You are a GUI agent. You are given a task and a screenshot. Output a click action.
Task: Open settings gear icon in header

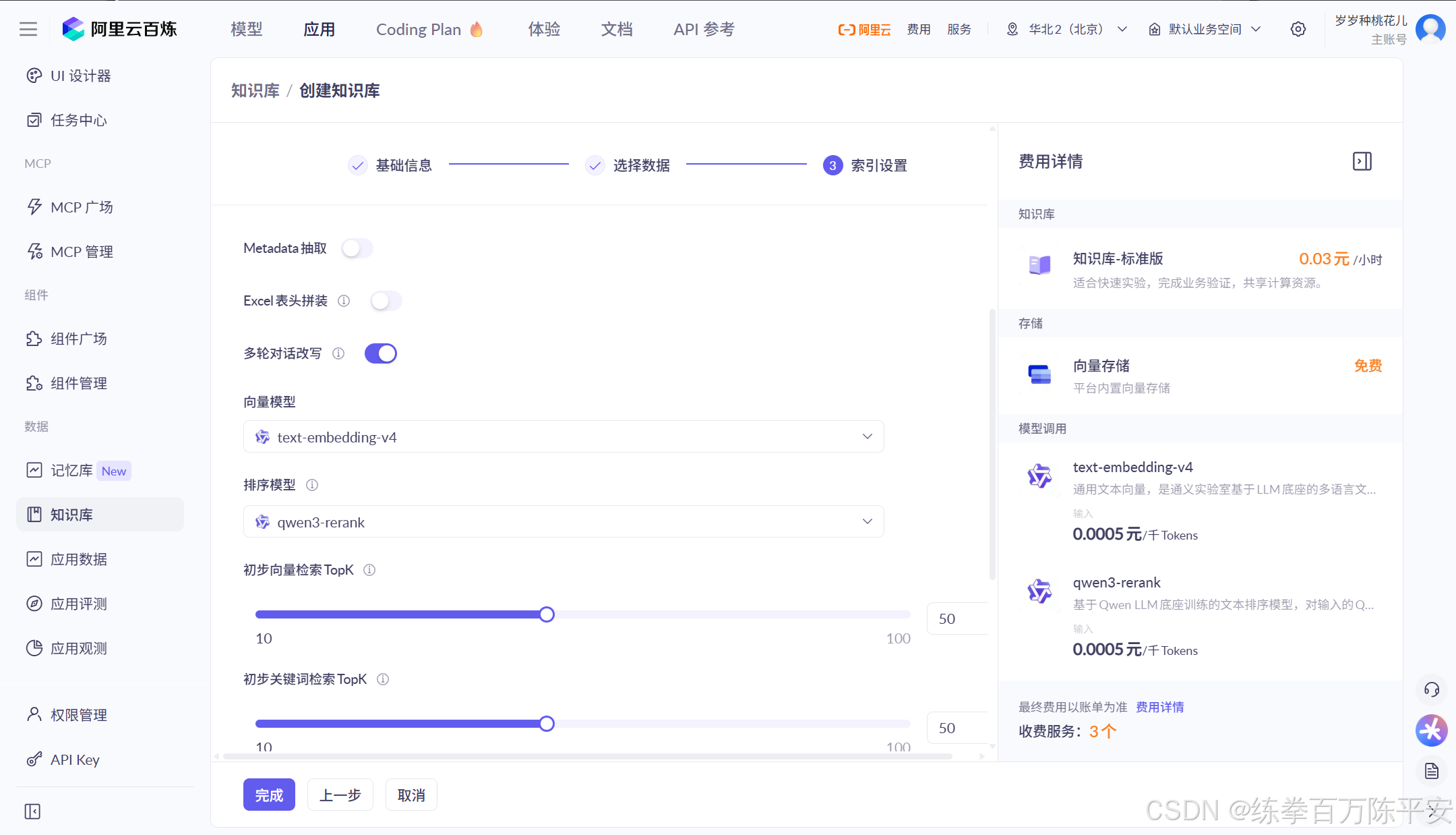(x=1298, y=30)
